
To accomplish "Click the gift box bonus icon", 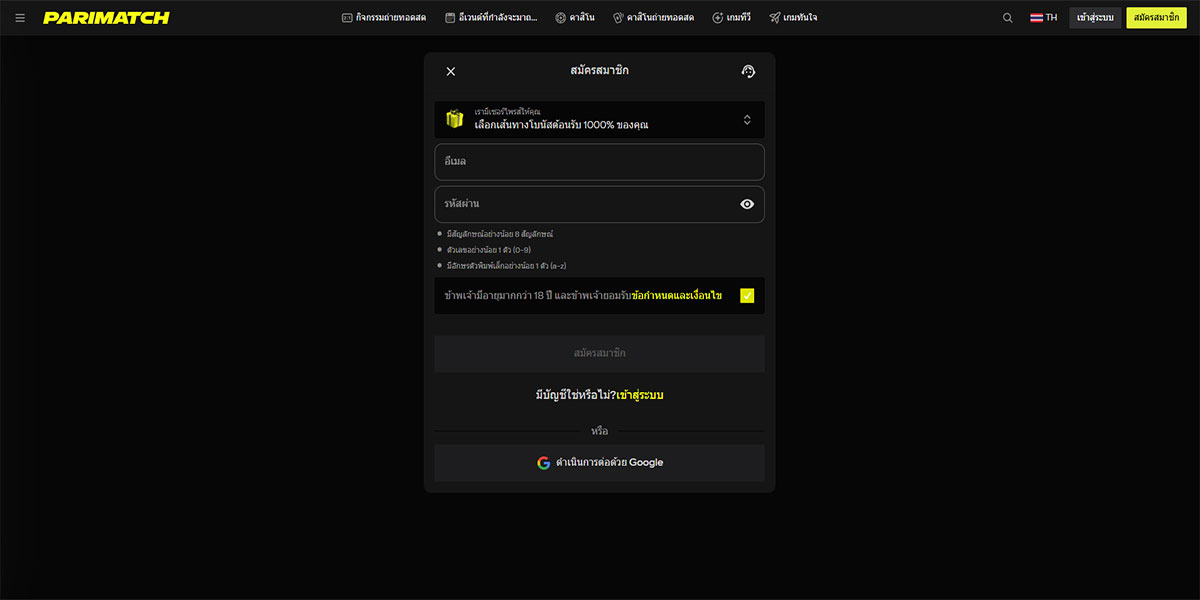I will 455,120.
